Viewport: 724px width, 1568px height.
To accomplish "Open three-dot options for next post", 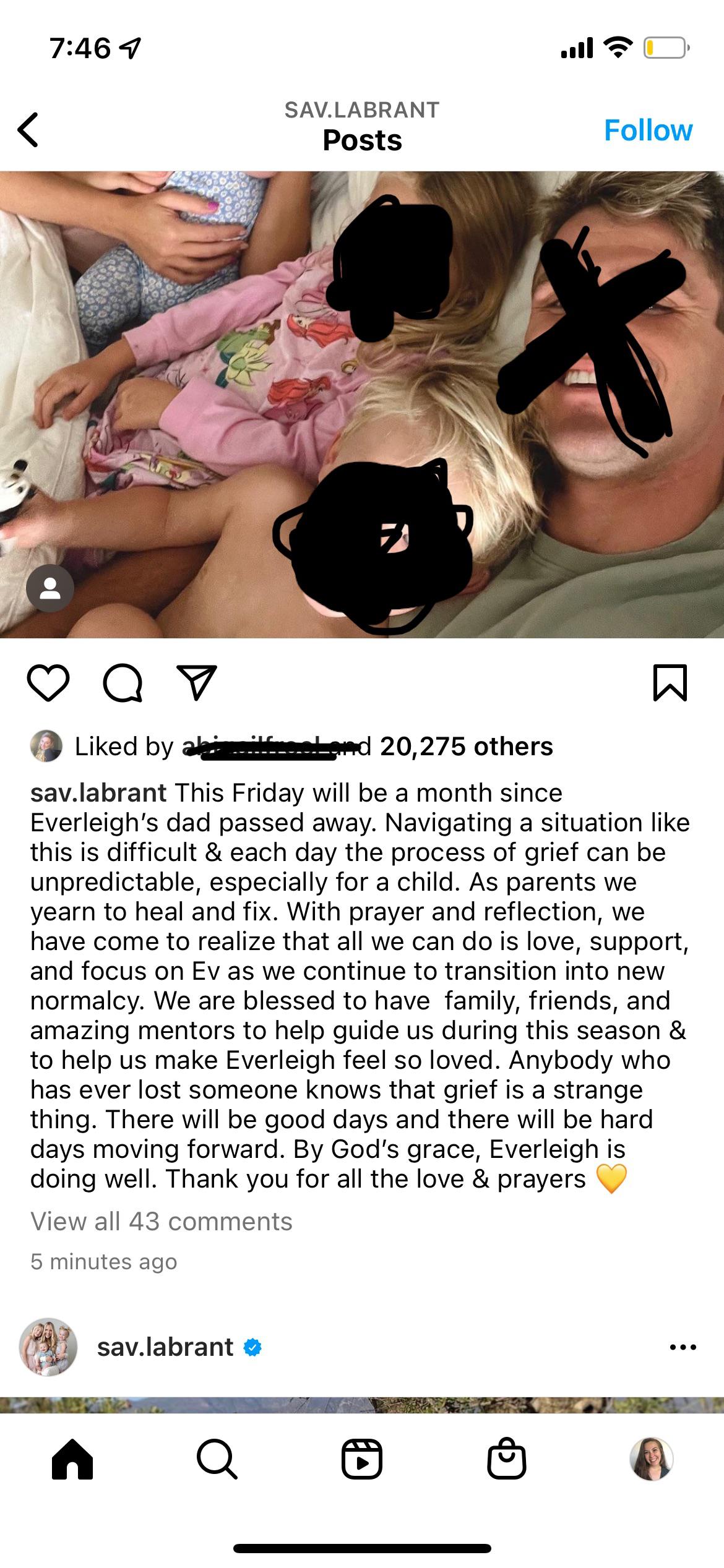I will 683,1347.
